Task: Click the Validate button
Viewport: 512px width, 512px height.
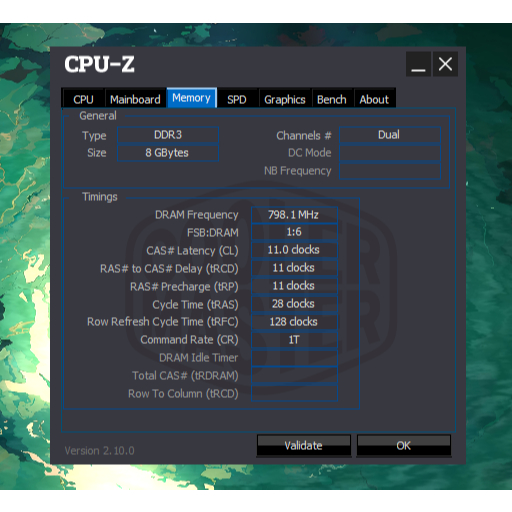Action: click(304, 445)
